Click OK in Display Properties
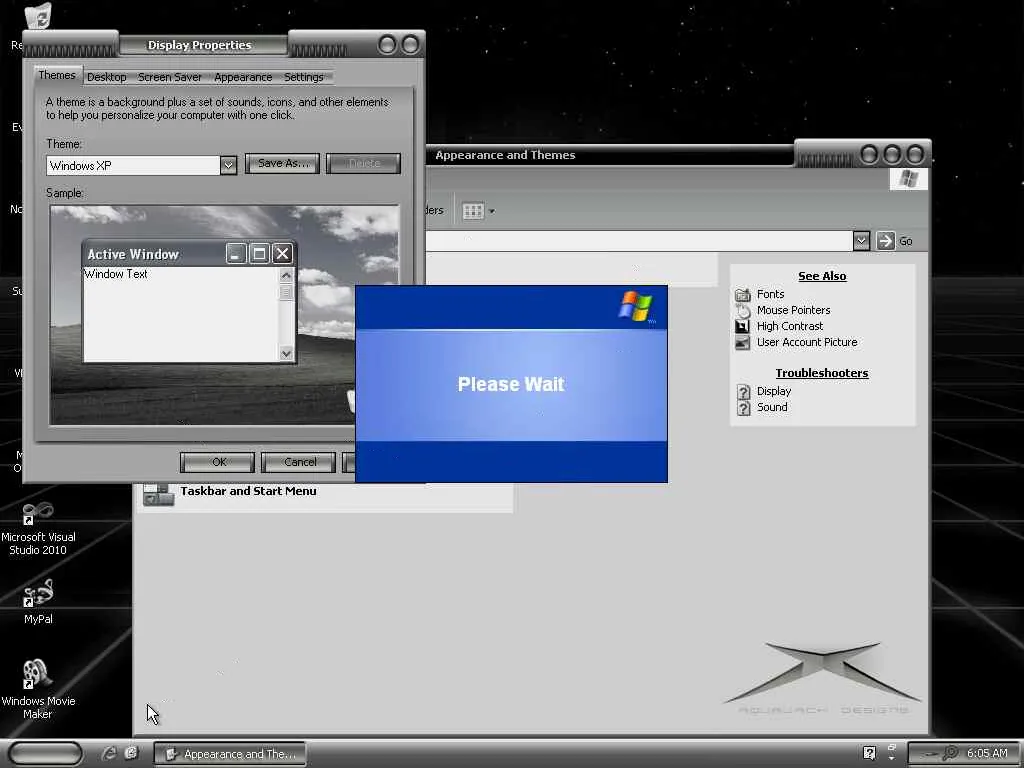This screenshot has height=768, width=1024. point(217,462)
